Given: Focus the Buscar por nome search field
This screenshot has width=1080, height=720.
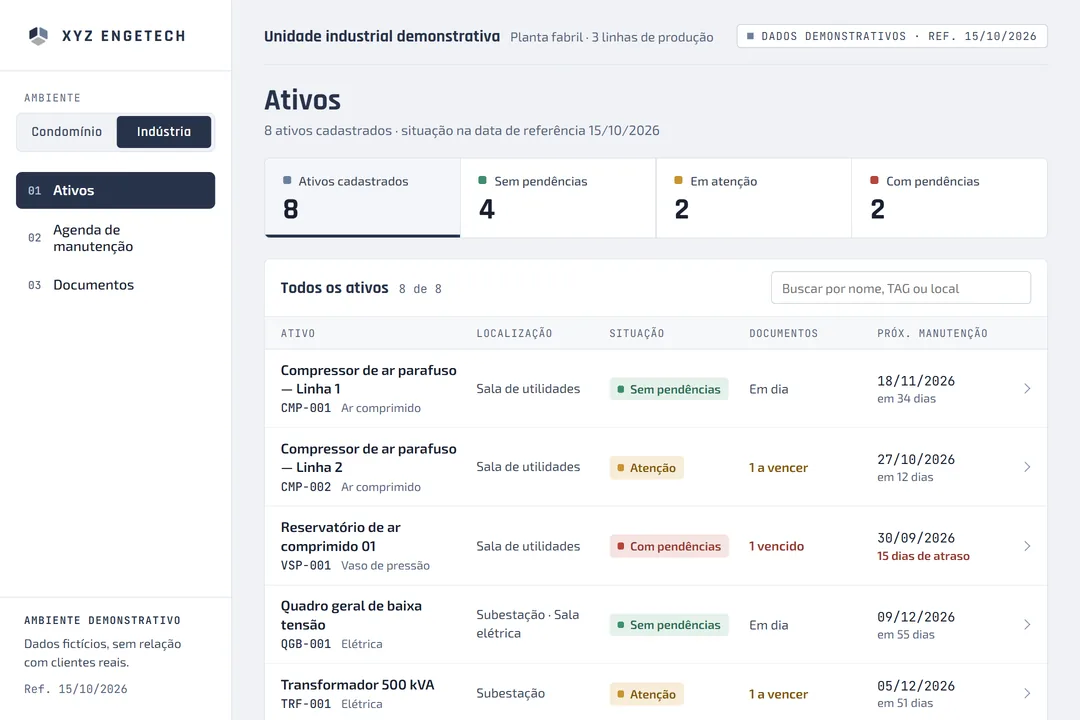Looking at the screenshot, I should tap(901, 288).
